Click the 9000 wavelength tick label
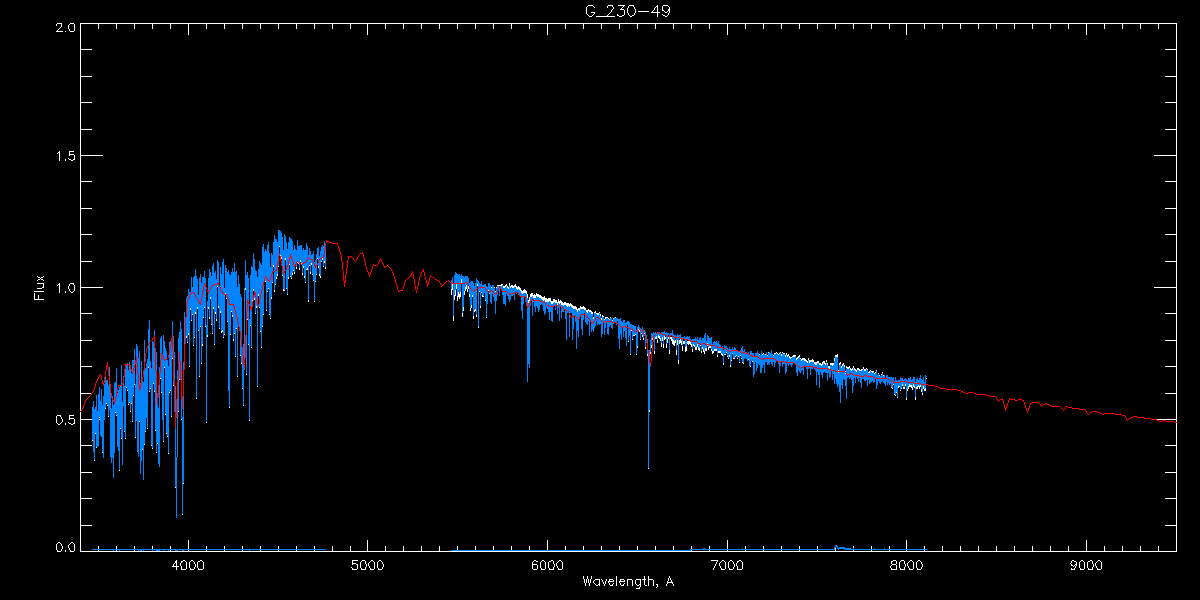Viewport: 1200px width, 600px height. point(1087,565)
